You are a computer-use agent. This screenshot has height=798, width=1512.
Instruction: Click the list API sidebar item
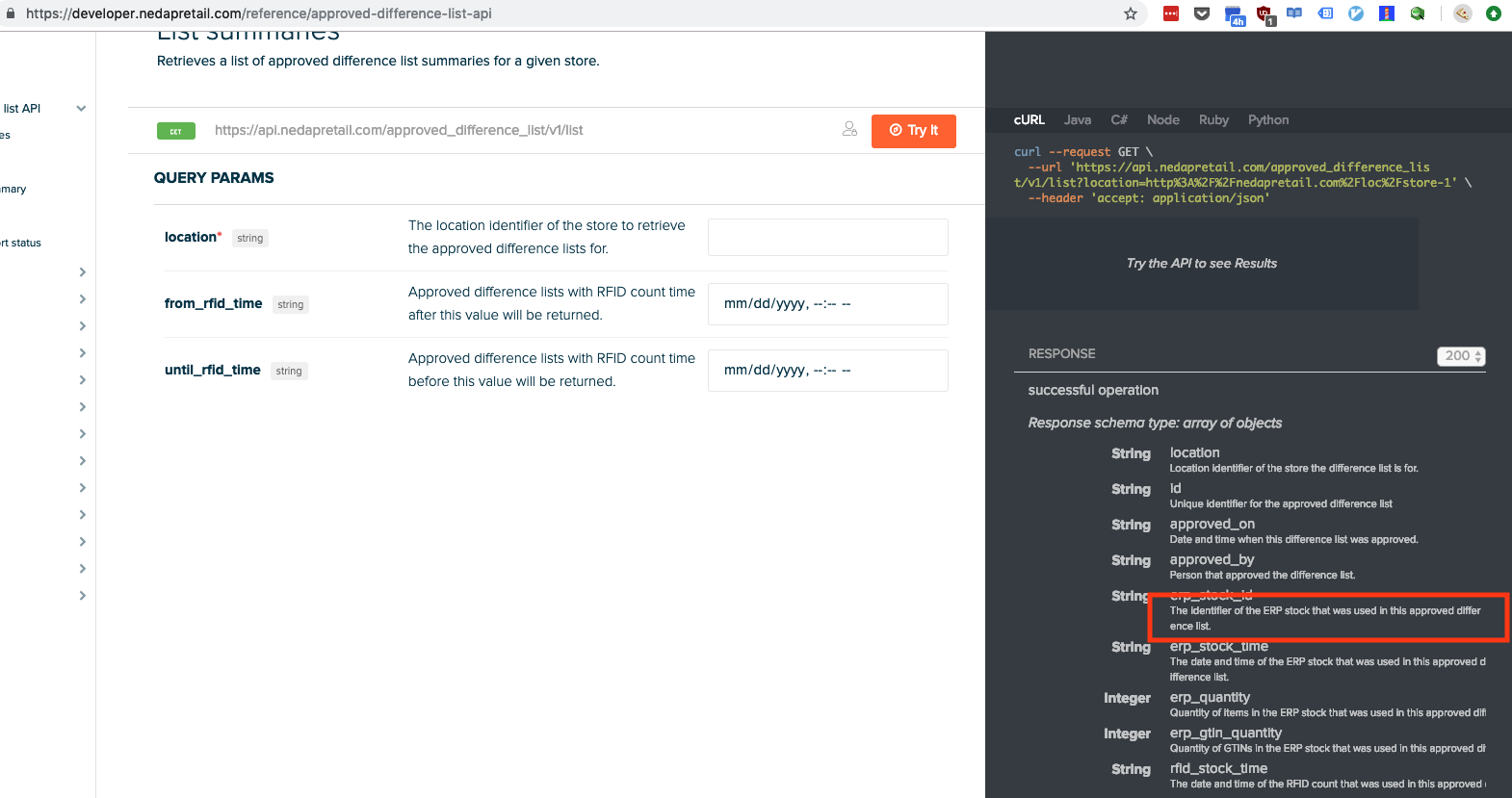click(x=21, y=109)
